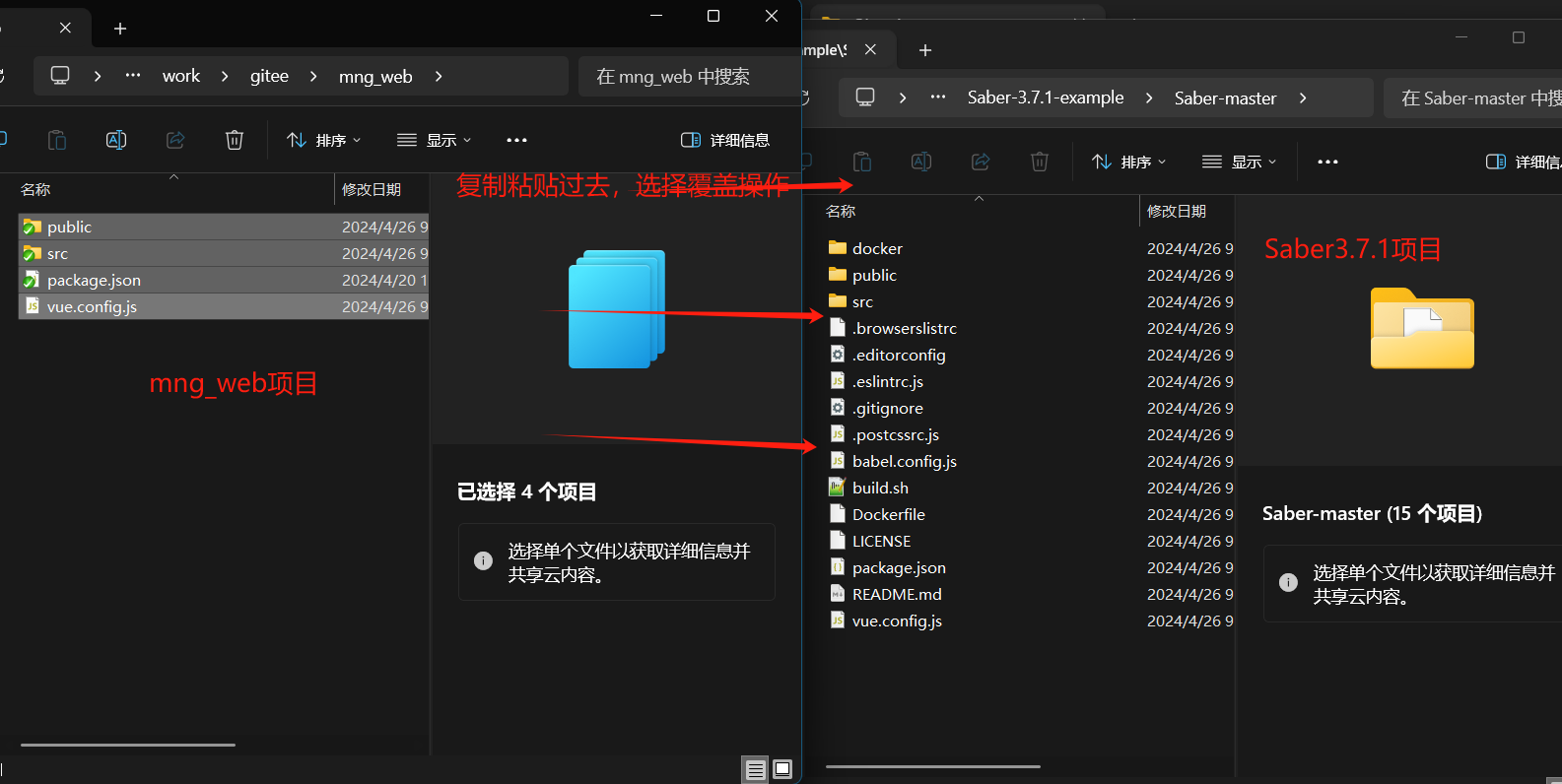Select the .postcssrc.js file
1562x784 pixels.
click(1029, 434)
